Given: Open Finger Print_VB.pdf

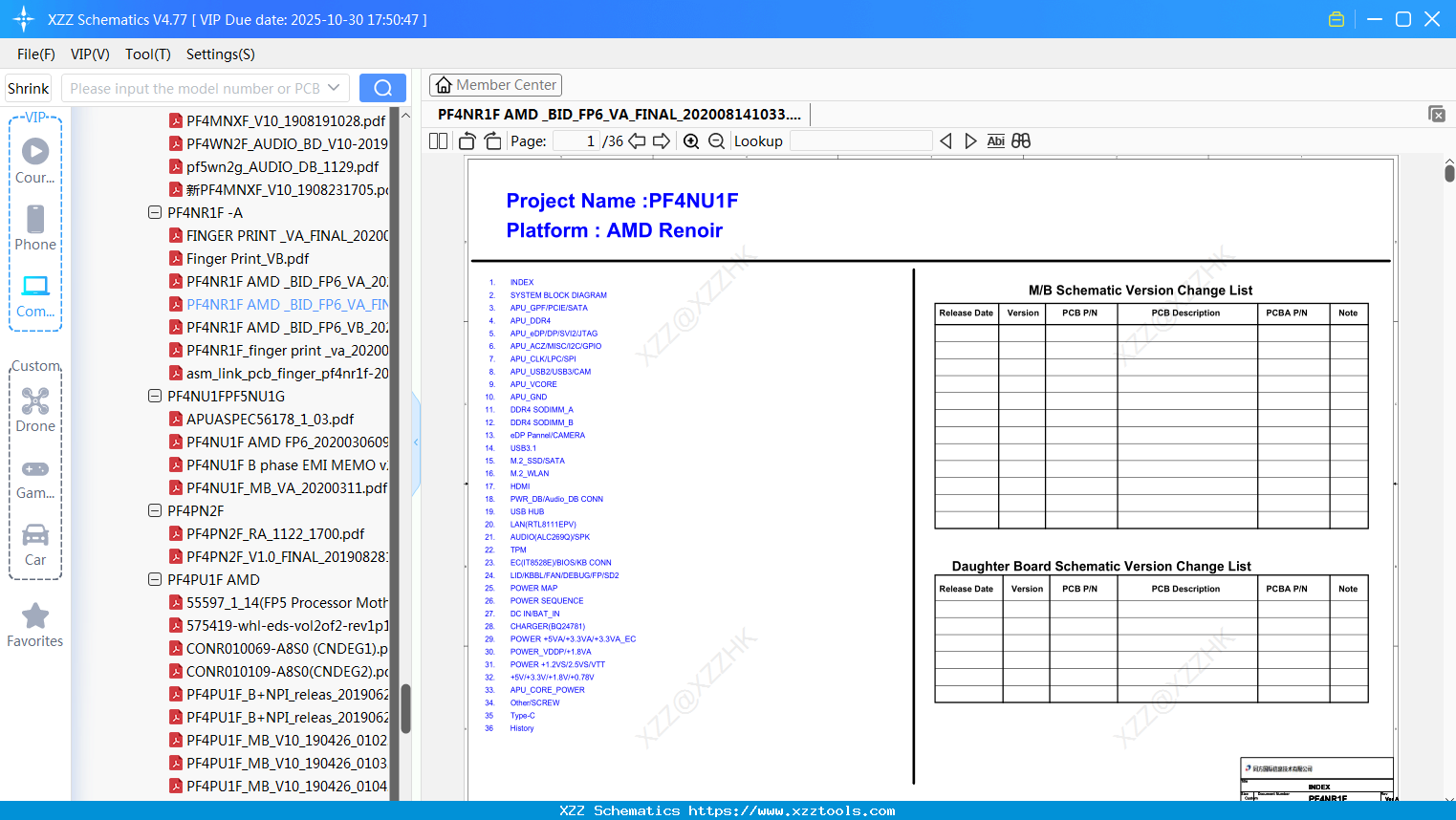Looking at the screenshot, I should [x=248, y=258].
